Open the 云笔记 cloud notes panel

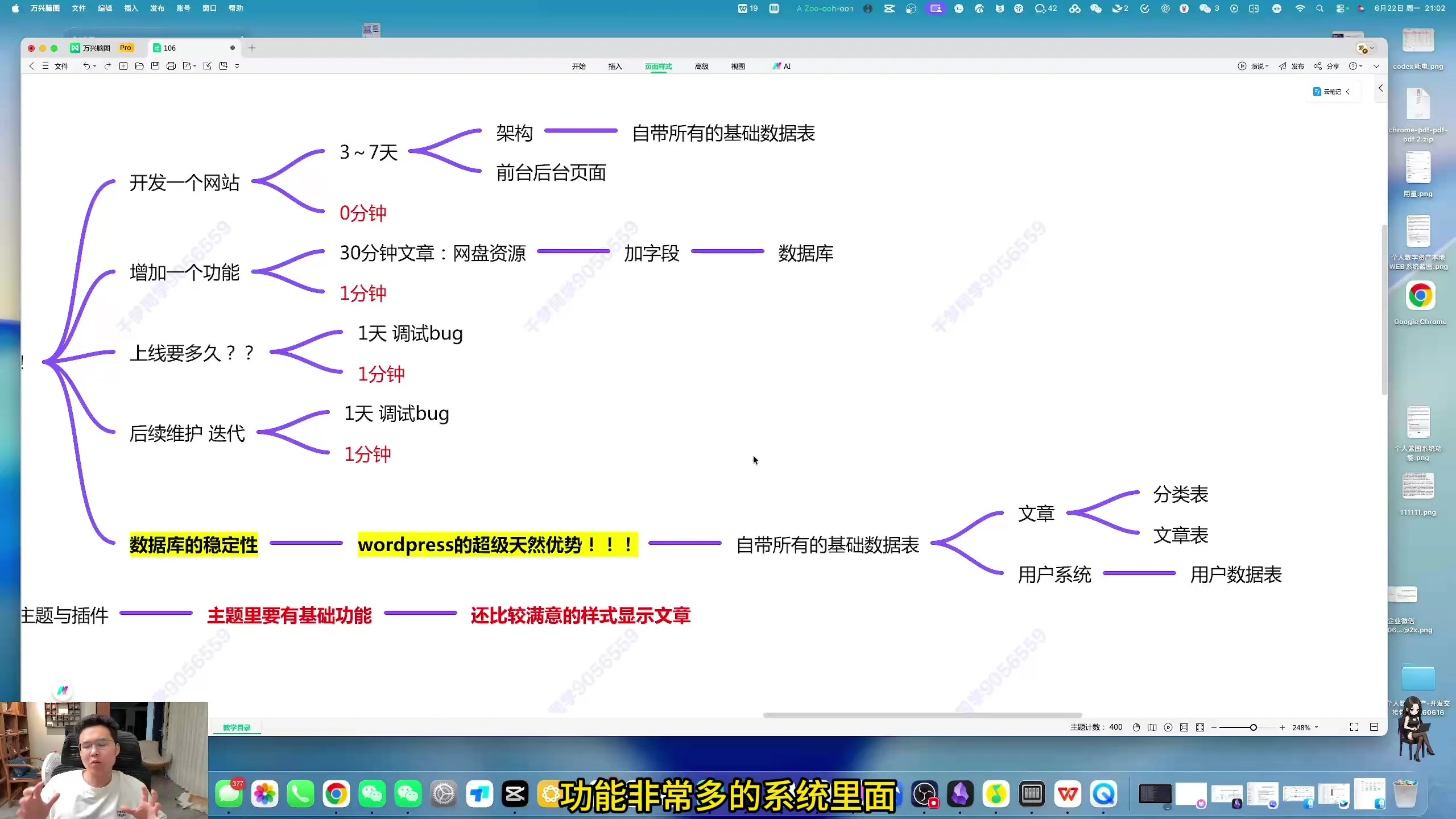[1331, 92]
